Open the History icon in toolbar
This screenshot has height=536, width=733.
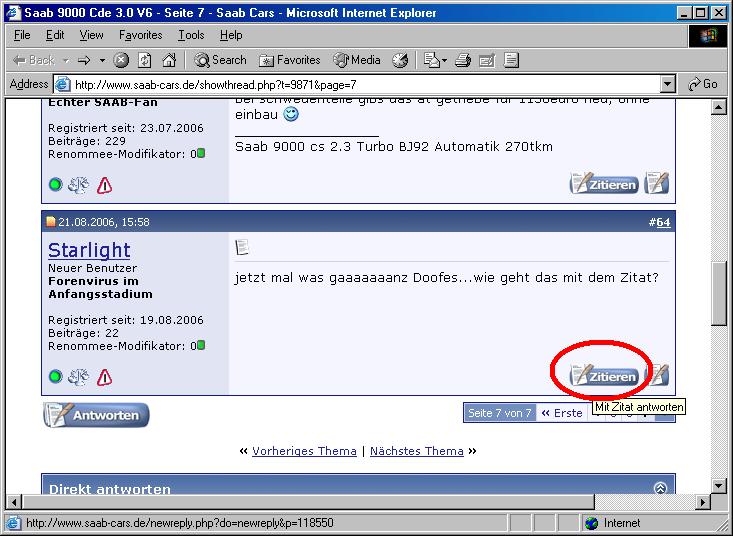pyautogui.click(x=400, y=60)
